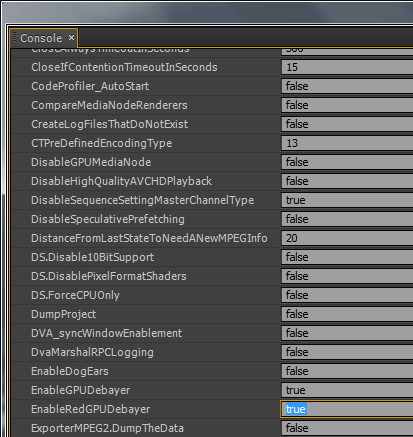The width and height of the screenshot is (413, 437).
Task: Click the DumpProject value field
Action: [x=347, y=314]
